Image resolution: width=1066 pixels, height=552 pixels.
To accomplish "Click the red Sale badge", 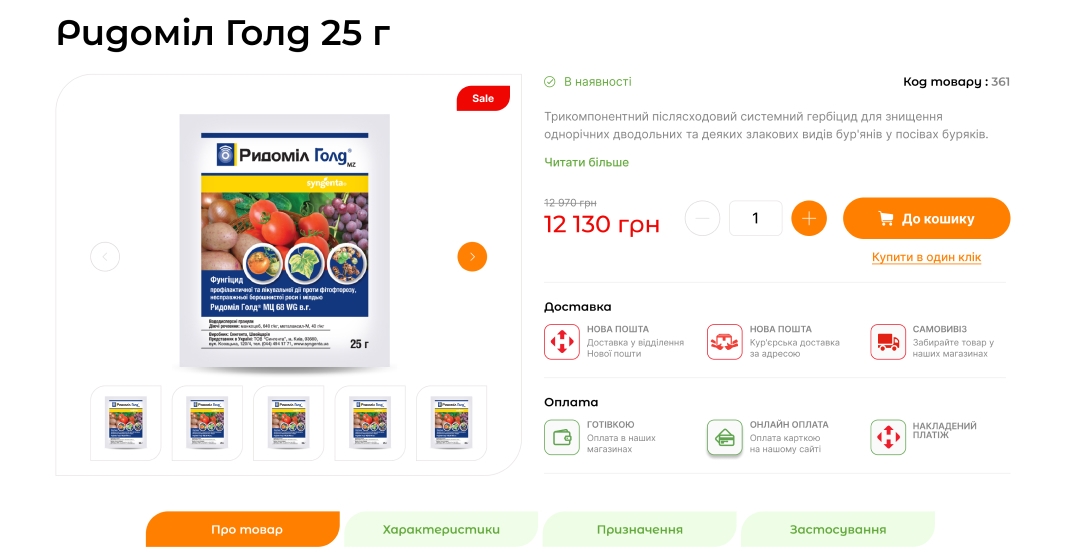I will 483,98.
